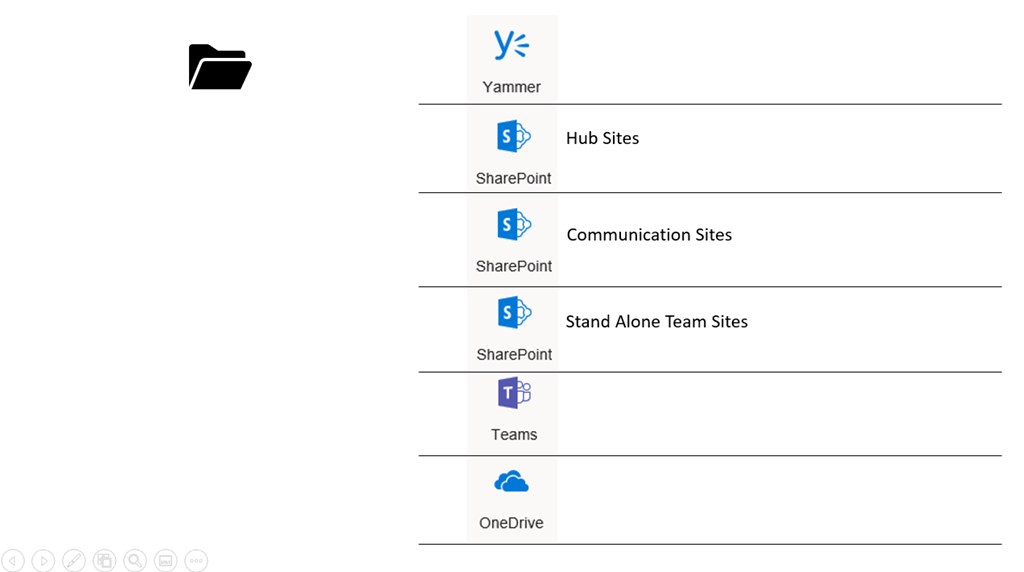Click the black open folder icon
Viewport: 1024px width, 572px height.
(219, 67)
